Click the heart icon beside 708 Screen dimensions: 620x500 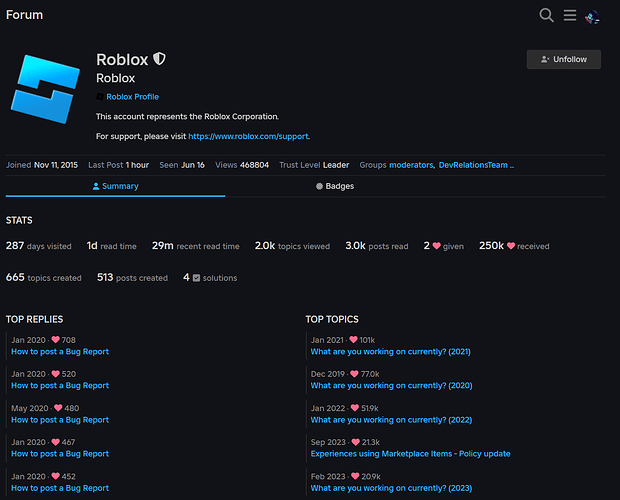[x=56, y=340]
